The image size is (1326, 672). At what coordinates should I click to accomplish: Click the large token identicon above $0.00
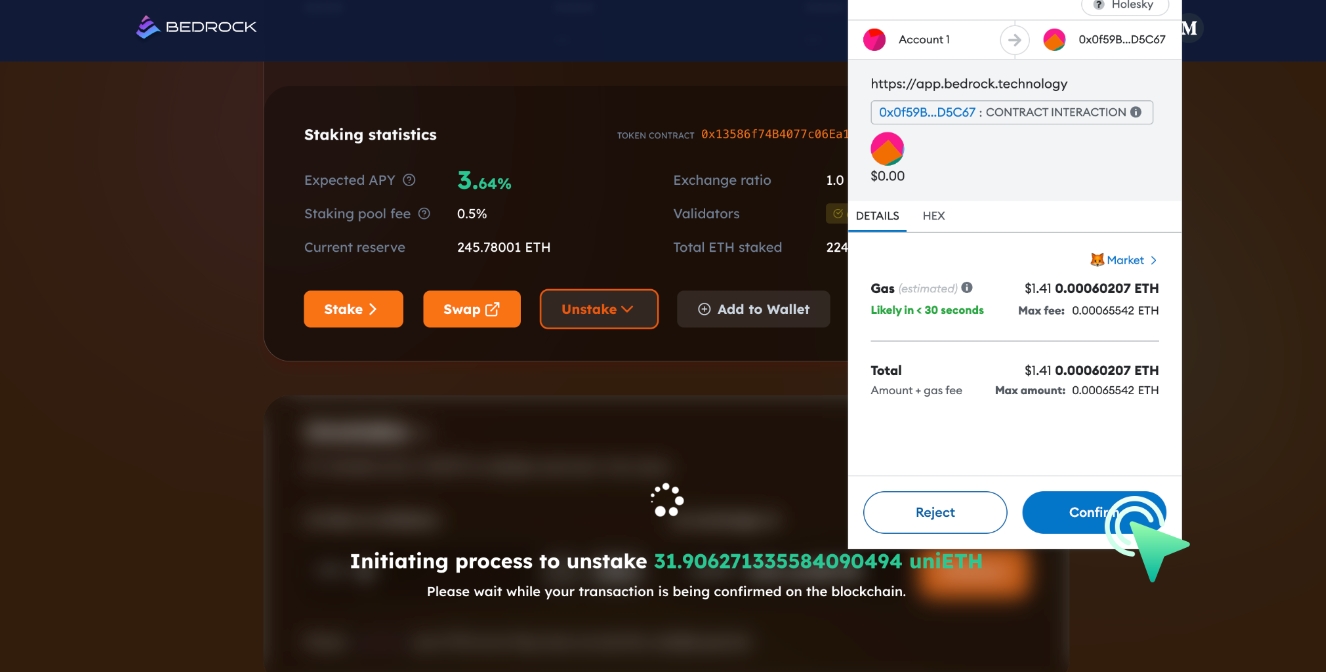tap(887, 149)
